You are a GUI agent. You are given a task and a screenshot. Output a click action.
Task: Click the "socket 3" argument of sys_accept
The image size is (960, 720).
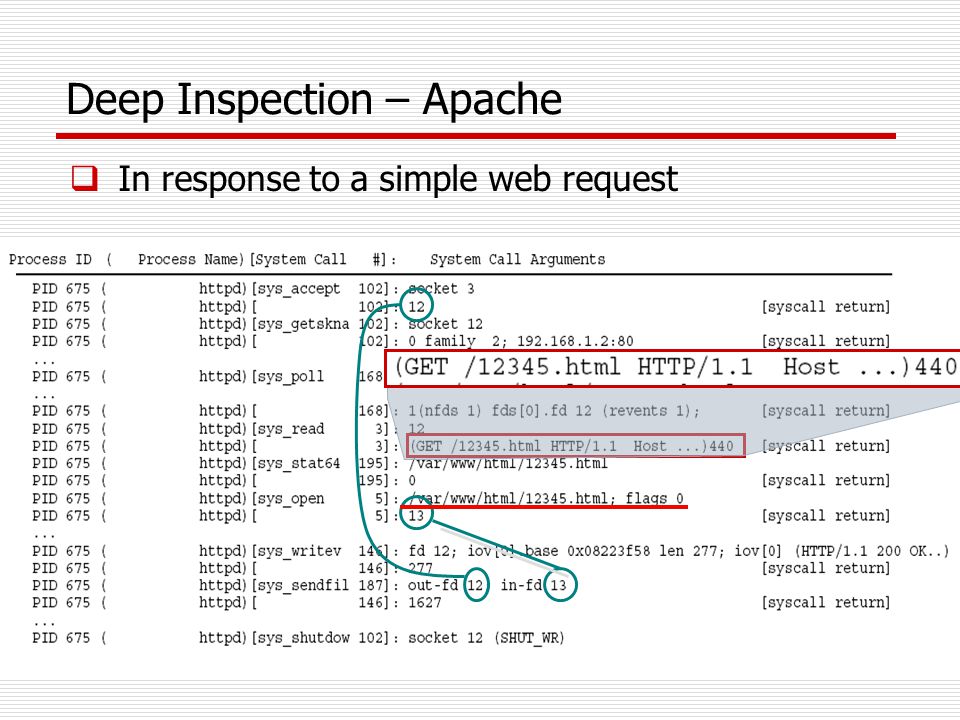pyautogui.click(x=441, y=289)
